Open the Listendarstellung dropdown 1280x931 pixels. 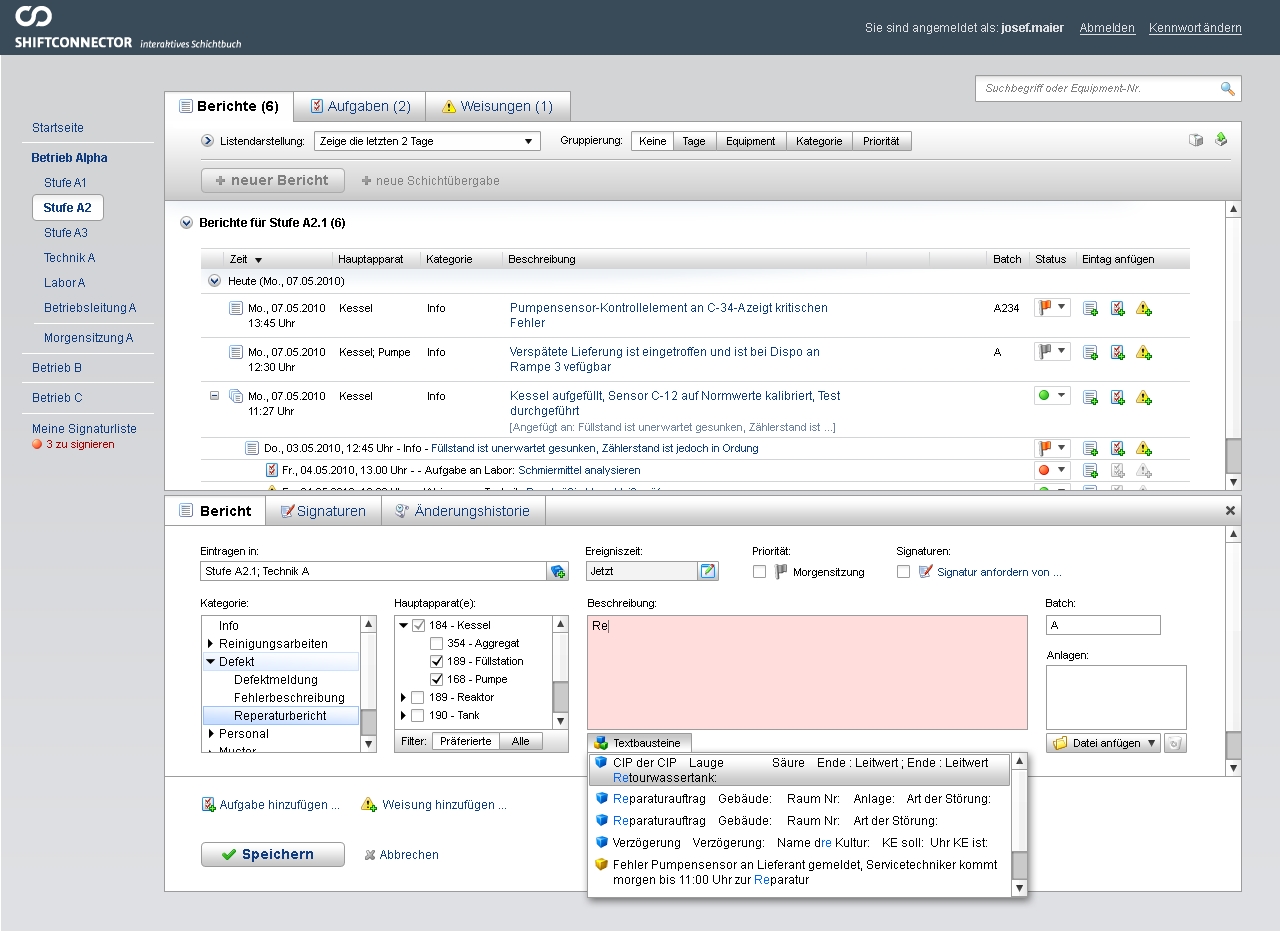tap(427, 141)
